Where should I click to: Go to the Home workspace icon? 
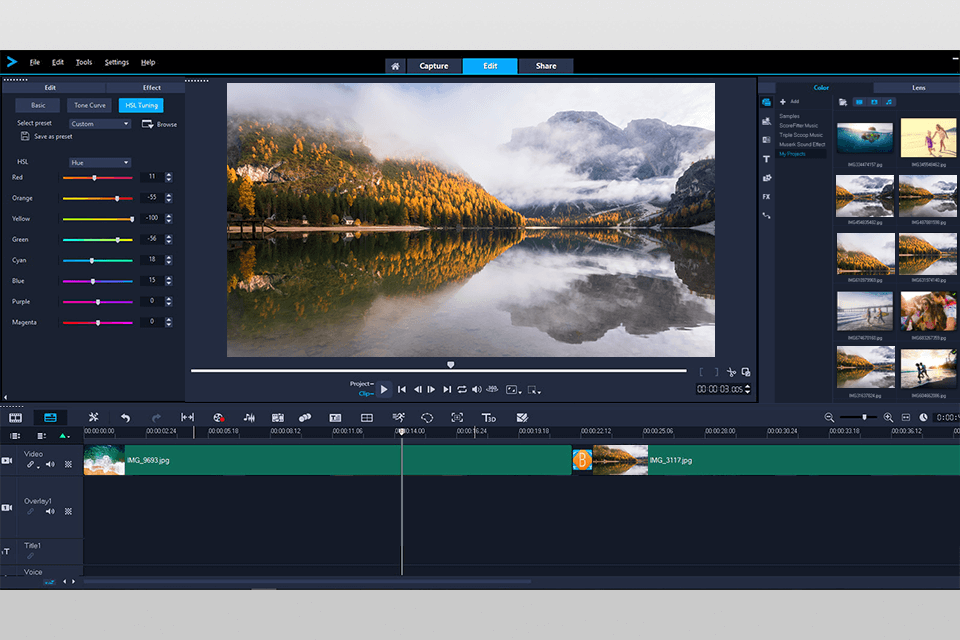pyautogui.click(x=396, y=66)
